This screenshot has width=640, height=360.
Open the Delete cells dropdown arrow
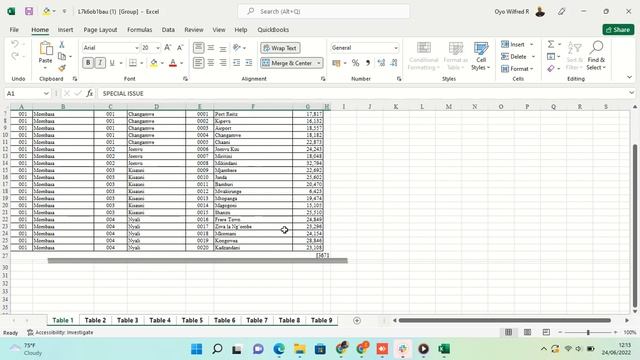[x=533, y=57]
